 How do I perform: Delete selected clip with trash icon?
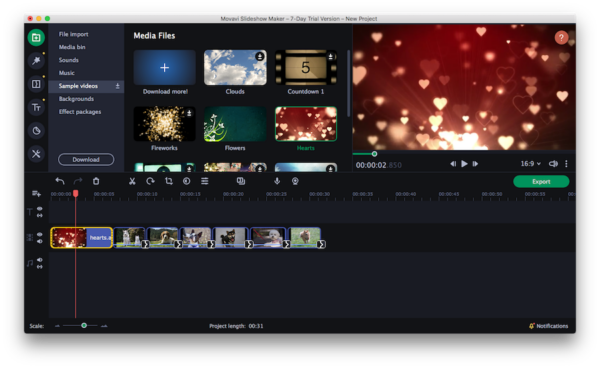[96, 181]
